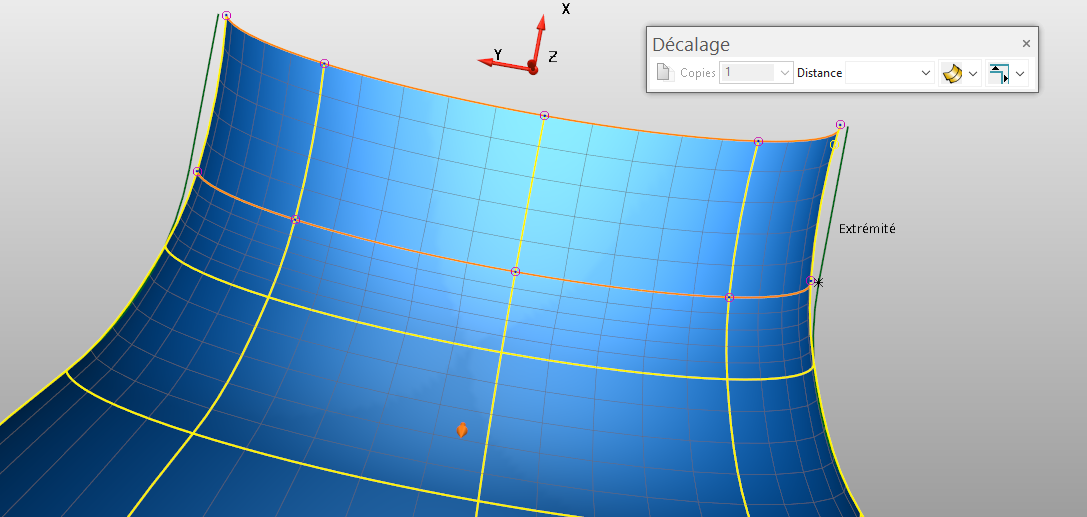
Task: Click the Copies page icon
Action: [665, 73]
